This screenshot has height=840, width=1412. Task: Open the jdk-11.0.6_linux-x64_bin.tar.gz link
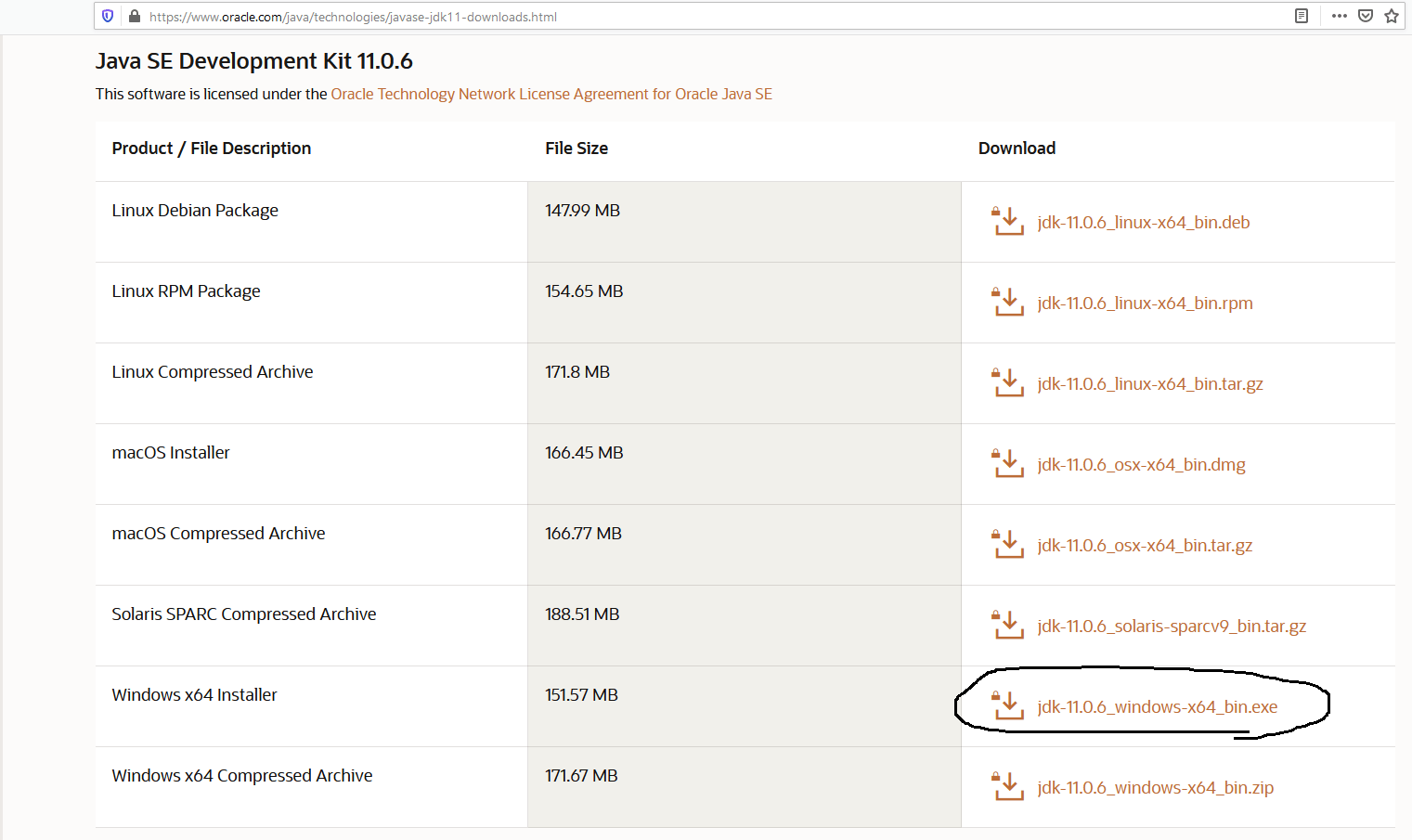(x=1149, y=384)
